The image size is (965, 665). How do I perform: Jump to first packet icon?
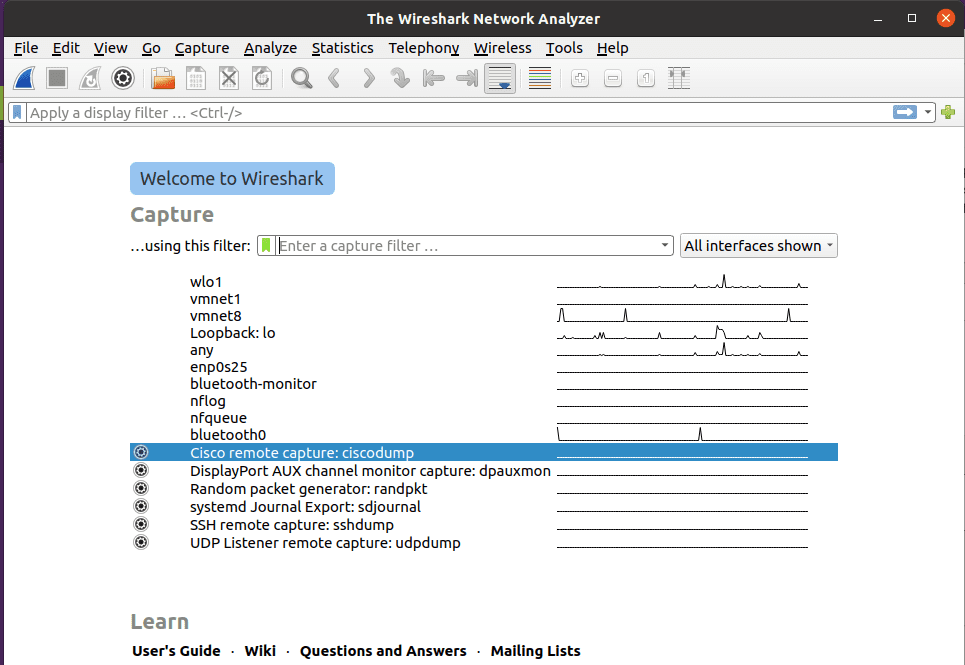[x=433, y=79]
